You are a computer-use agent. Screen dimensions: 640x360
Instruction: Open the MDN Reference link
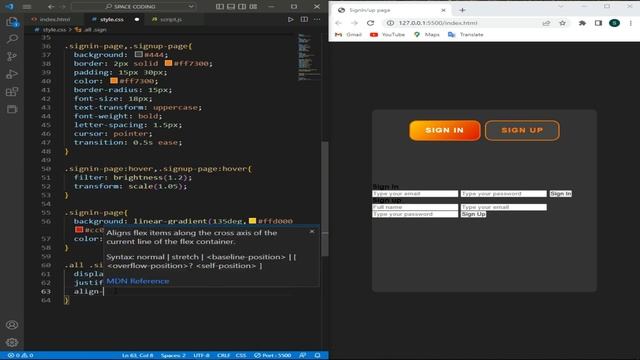coord(138,281)
